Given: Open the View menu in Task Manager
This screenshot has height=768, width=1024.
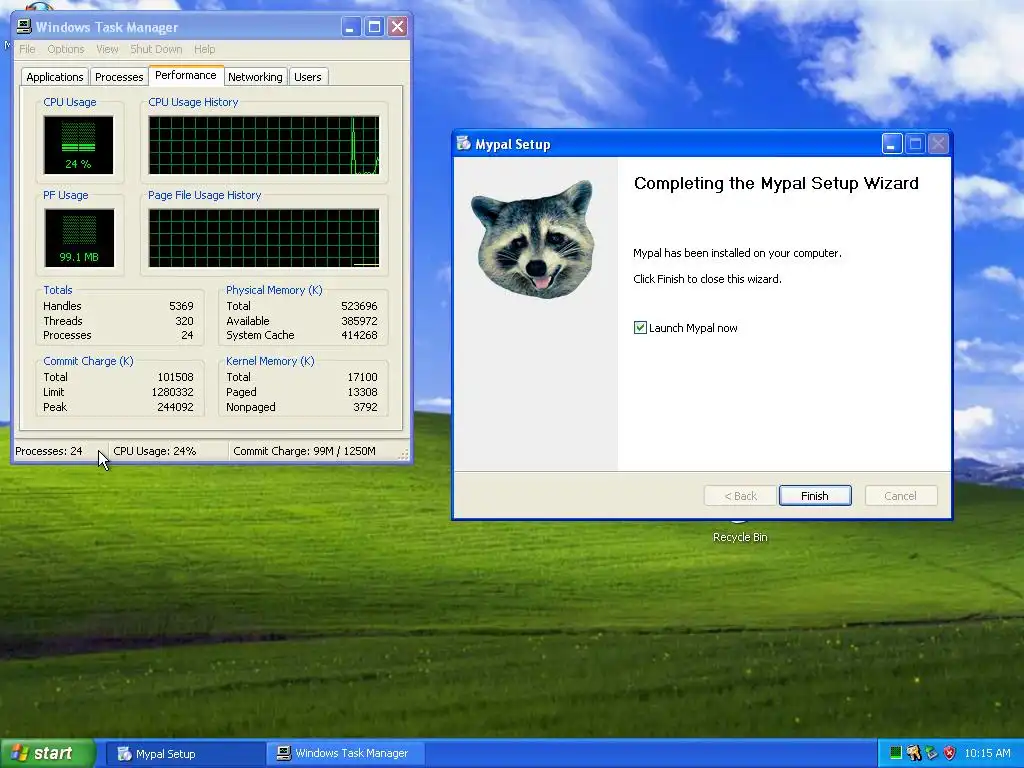Looking at the screenshot, I should click(x=107, y=49).
